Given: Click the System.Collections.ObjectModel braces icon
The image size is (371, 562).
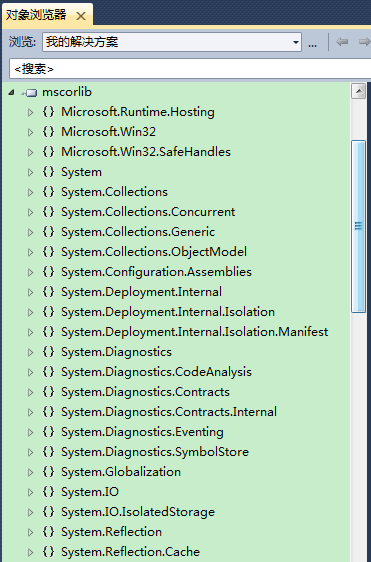Looking at the screenshot, I should click(48, 252).
